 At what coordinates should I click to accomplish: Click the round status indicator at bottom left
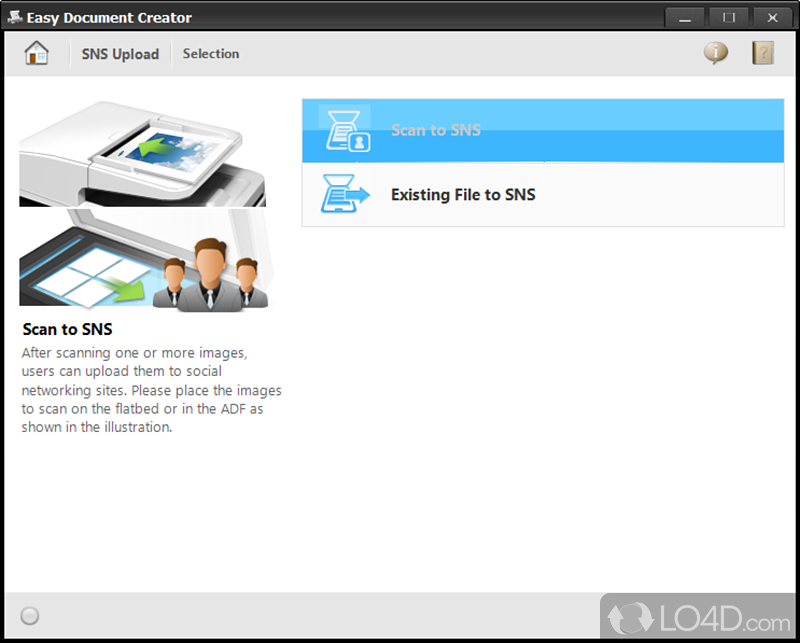click(30, 615)
